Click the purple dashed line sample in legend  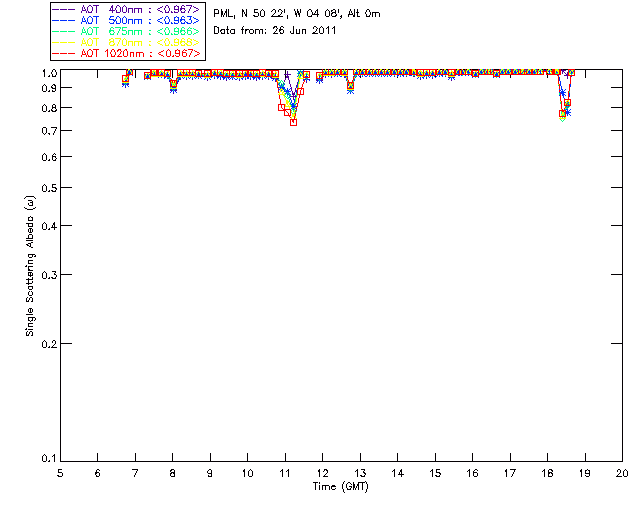click(64, 10)
